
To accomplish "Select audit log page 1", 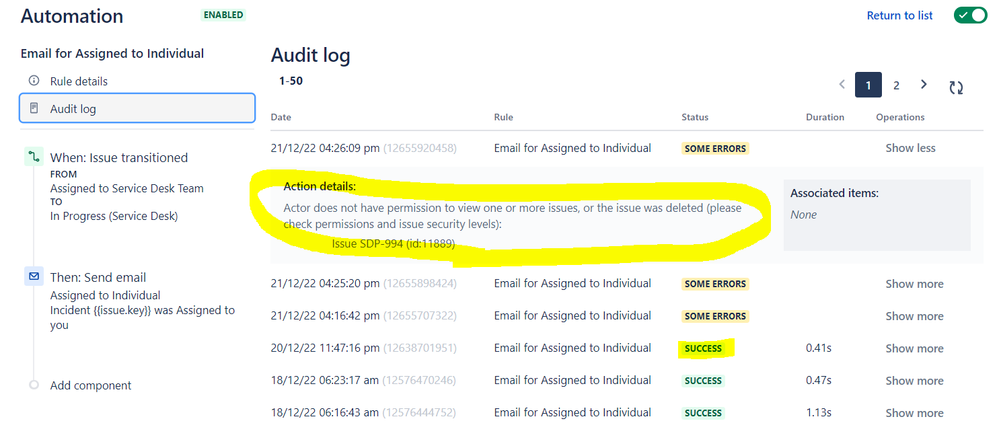I will tap(868, 85).
